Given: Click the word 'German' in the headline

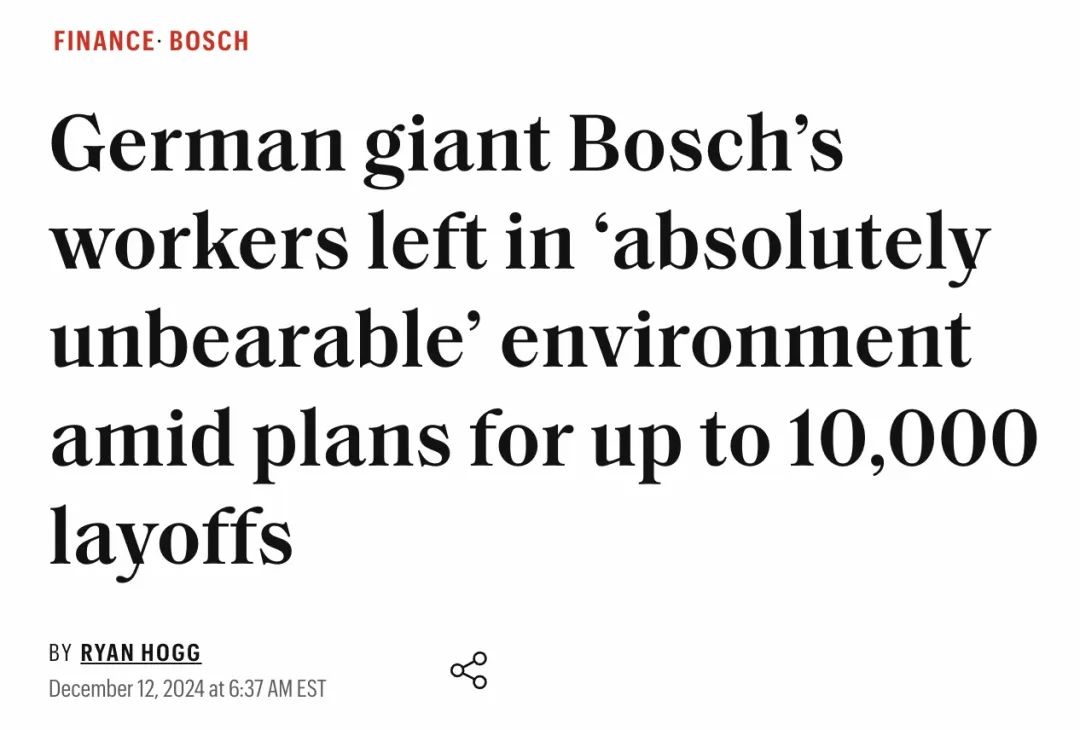Looking at the screenshot, I should tap(196, 143).
